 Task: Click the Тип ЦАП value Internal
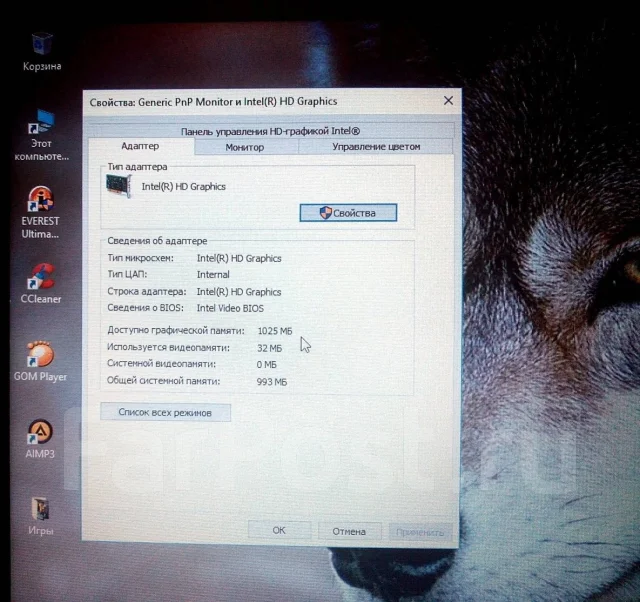point(213,275)
